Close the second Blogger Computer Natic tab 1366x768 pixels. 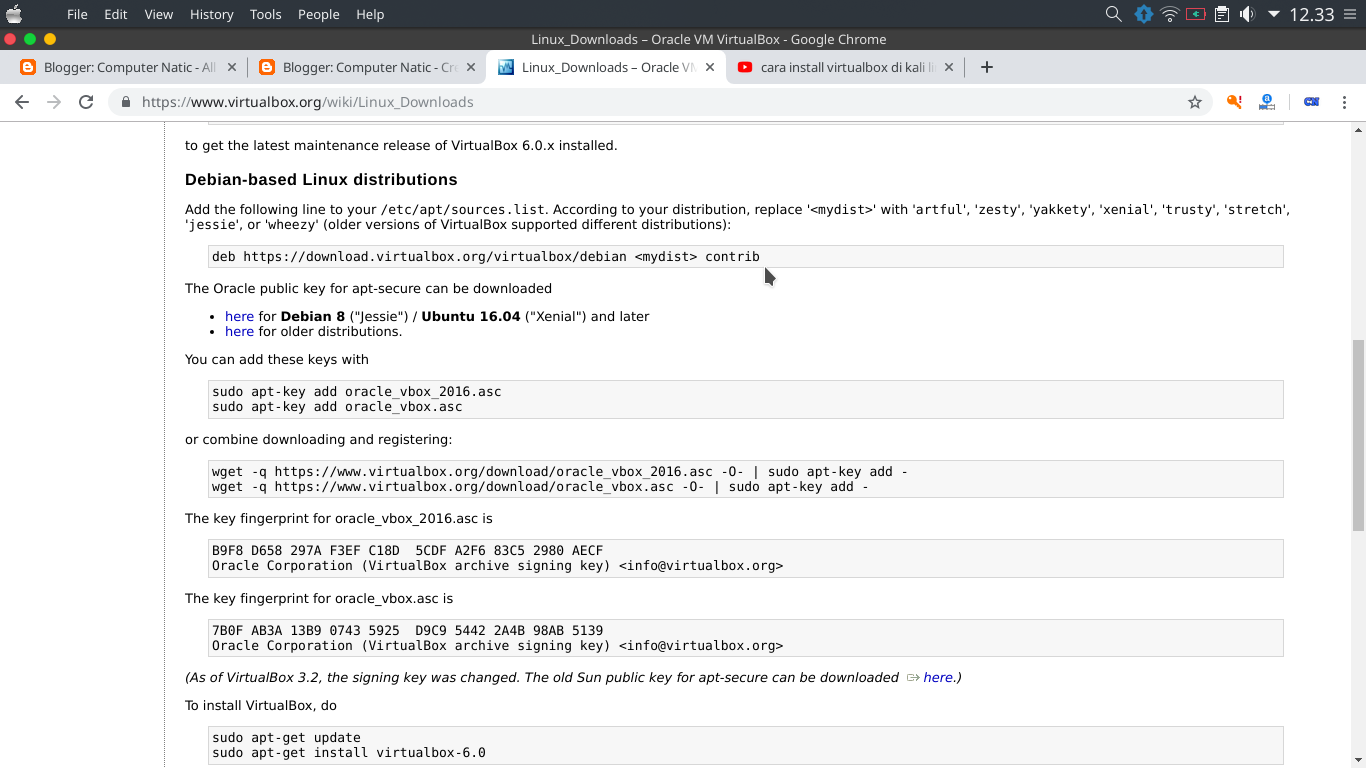point(471,67)
